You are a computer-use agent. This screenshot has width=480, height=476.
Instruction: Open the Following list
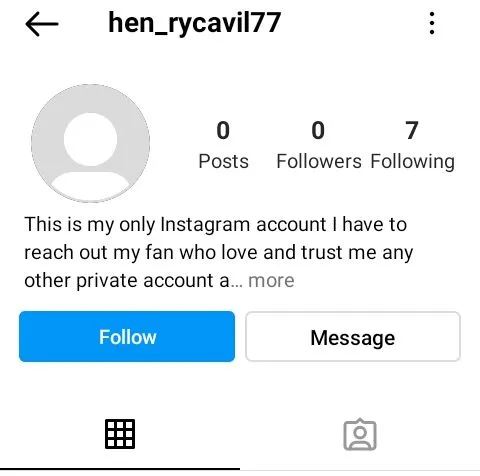coord(412,145)
